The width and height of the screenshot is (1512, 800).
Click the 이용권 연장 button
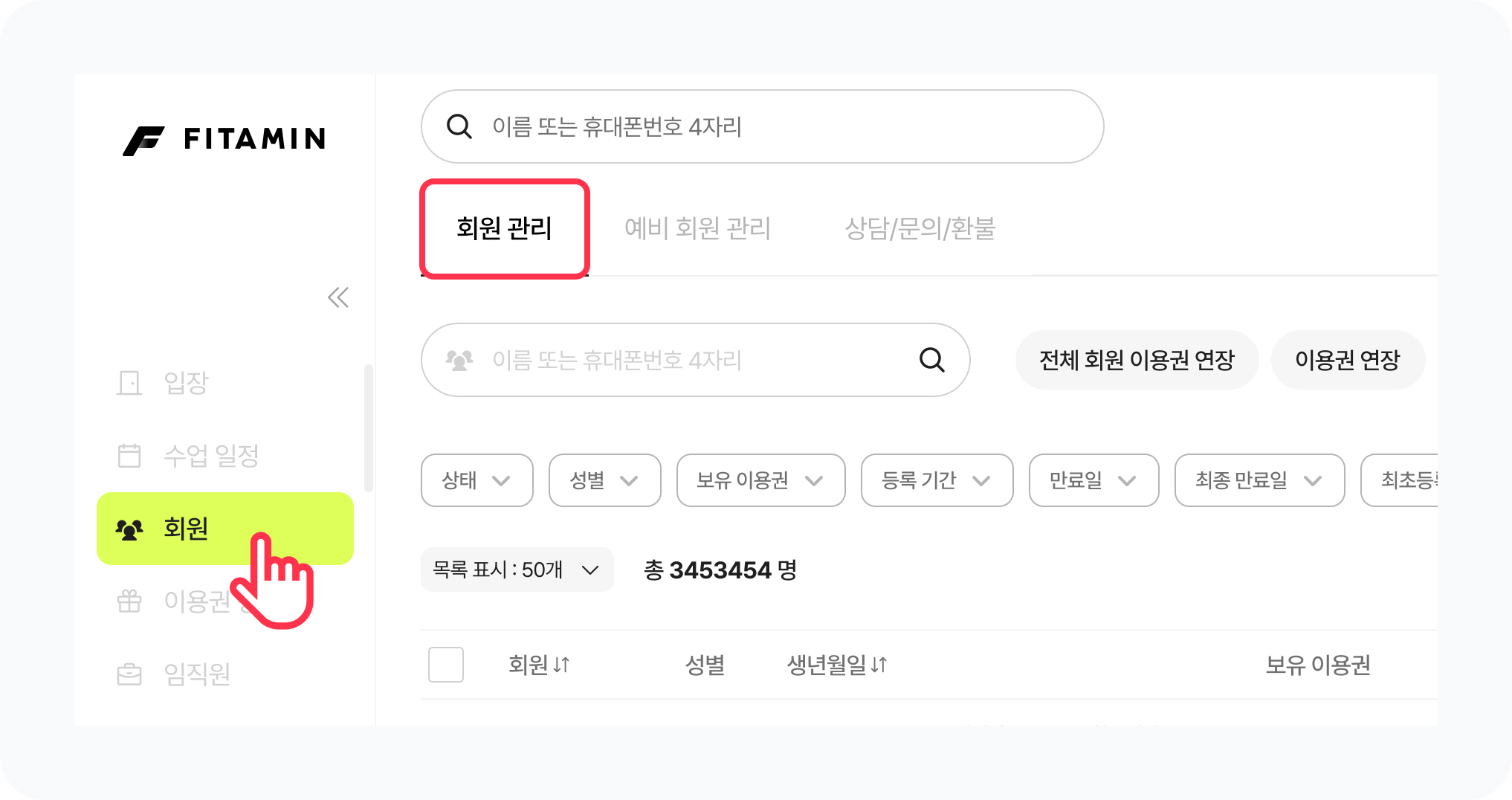coord(1347,361)
